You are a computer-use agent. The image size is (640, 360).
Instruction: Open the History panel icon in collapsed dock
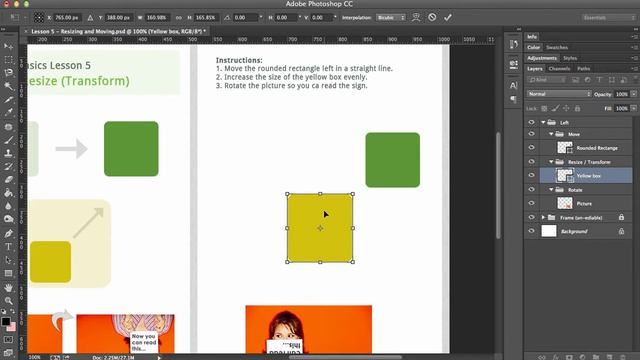(x=513, y=44)
